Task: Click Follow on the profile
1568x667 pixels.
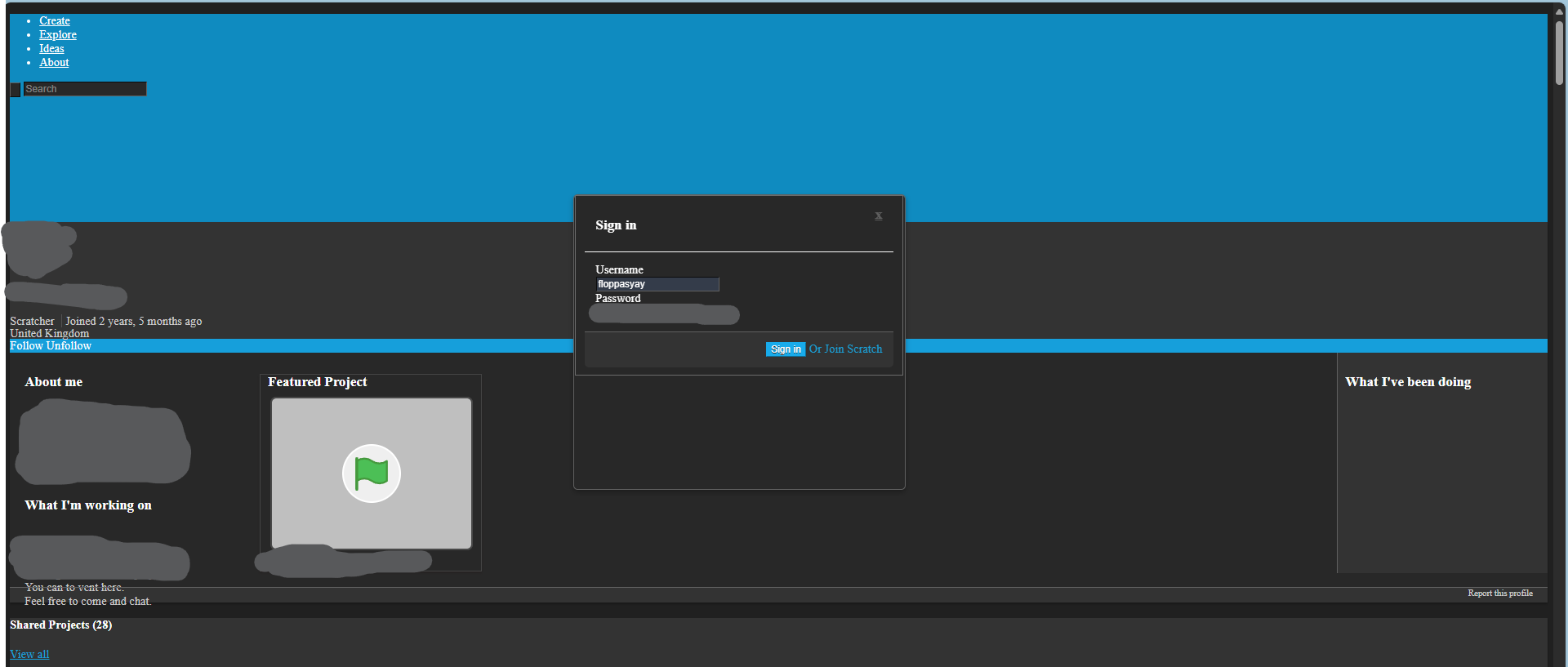Action: pos(26,346)
